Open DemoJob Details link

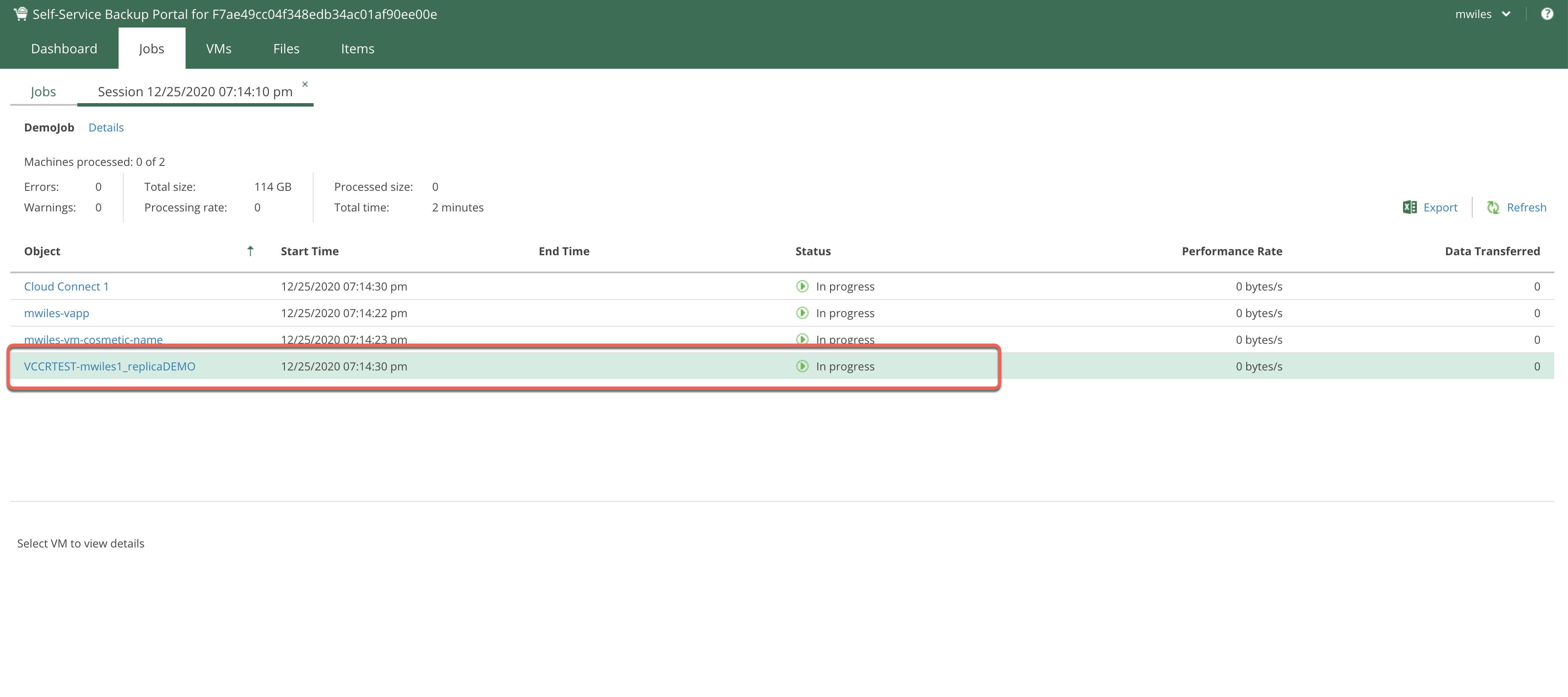point(106,127)
